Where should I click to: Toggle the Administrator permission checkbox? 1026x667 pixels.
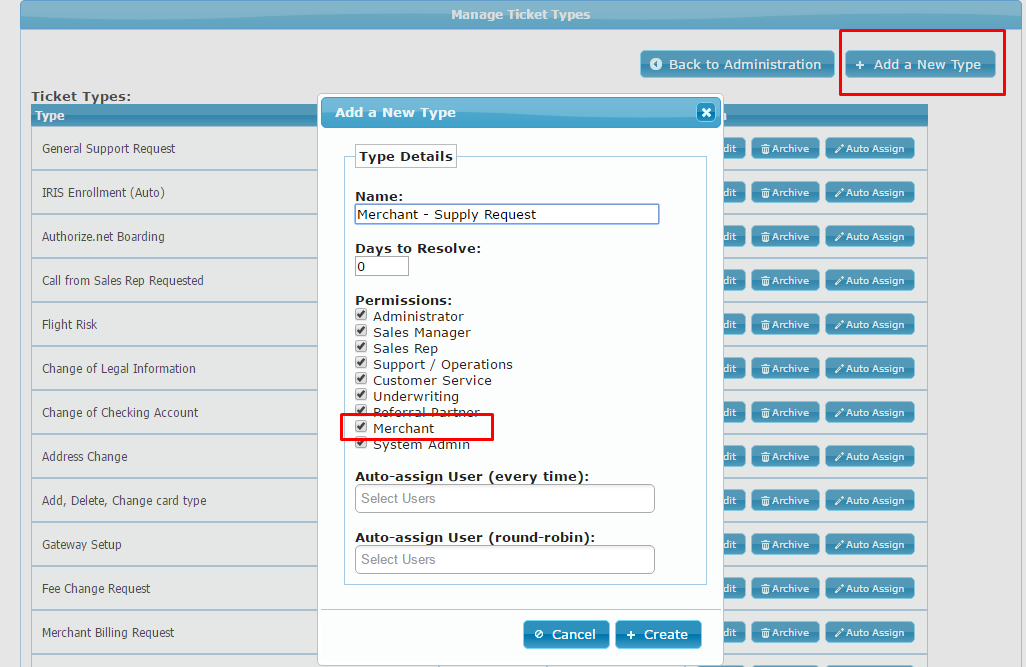click(x=362, y=315)
